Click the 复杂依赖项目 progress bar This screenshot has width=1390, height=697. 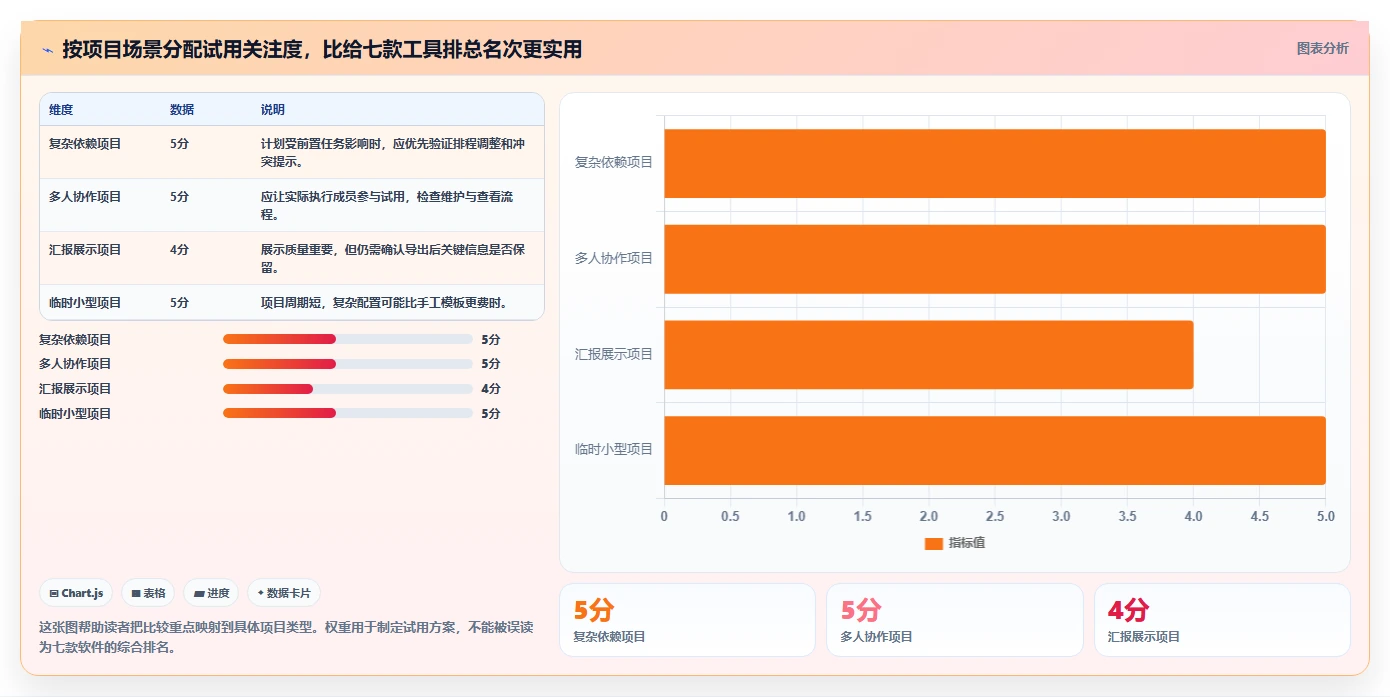tap(348, 339)
